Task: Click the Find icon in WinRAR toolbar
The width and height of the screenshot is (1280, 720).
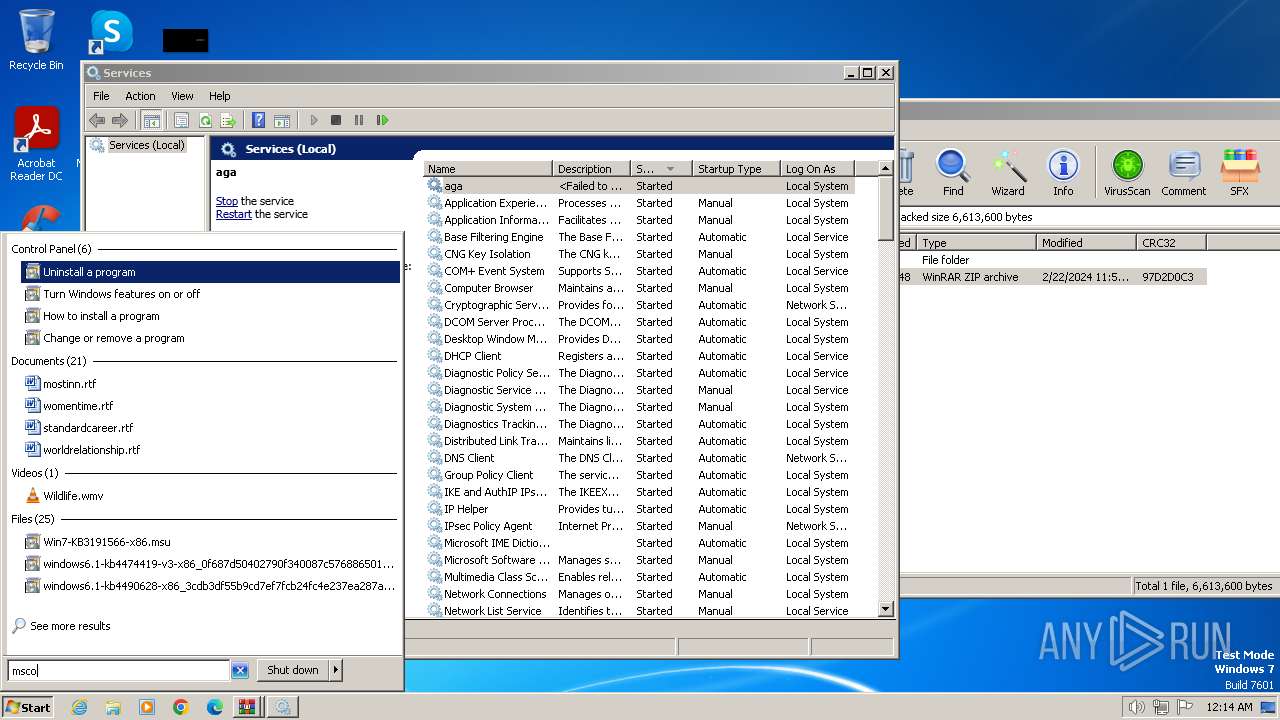Action: pyautogui.click(x=953, y=173)
